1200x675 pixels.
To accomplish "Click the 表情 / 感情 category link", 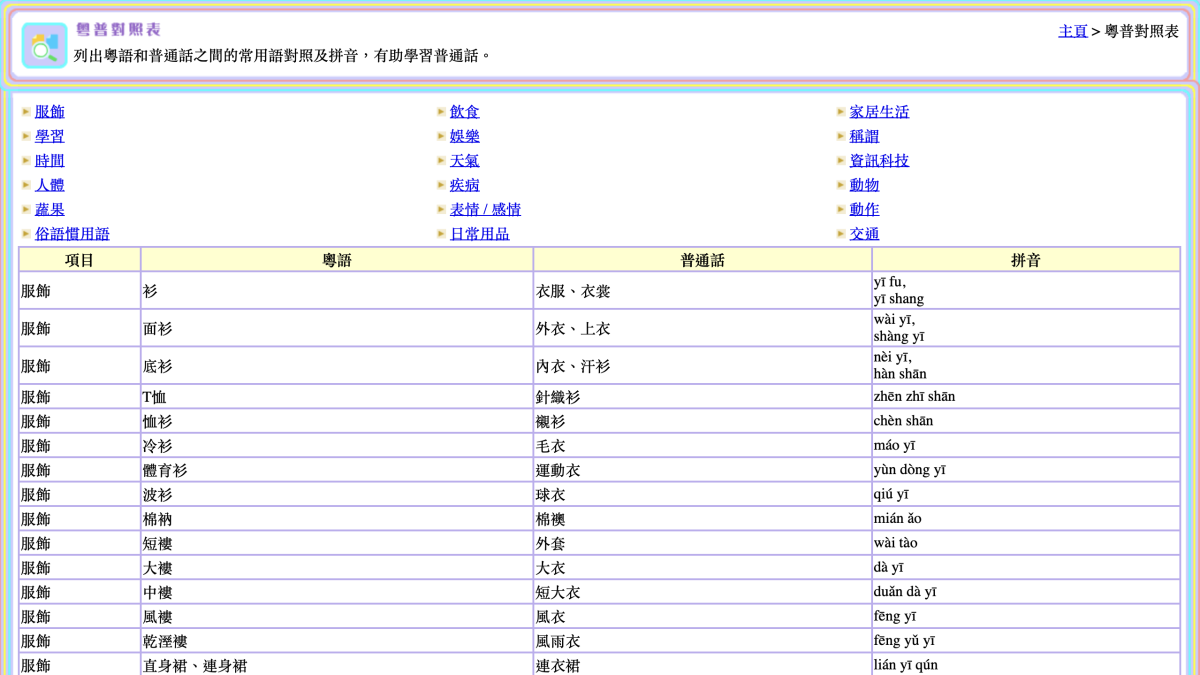I will [x=486, y=210].
